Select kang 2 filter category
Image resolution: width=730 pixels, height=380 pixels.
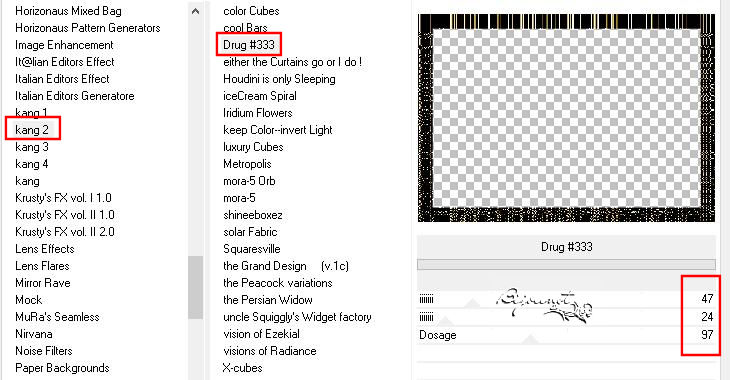(x=32, y=129)
